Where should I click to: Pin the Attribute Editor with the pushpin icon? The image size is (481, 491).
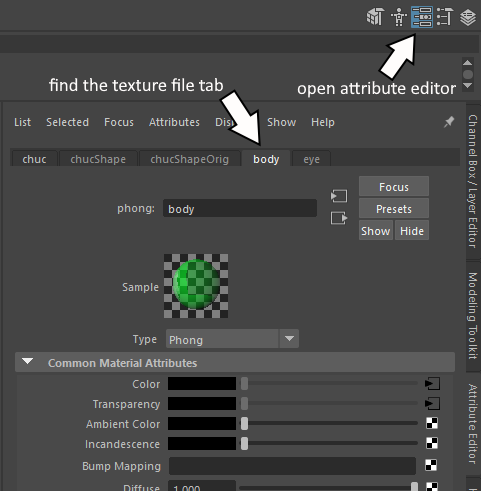(449, 122)
